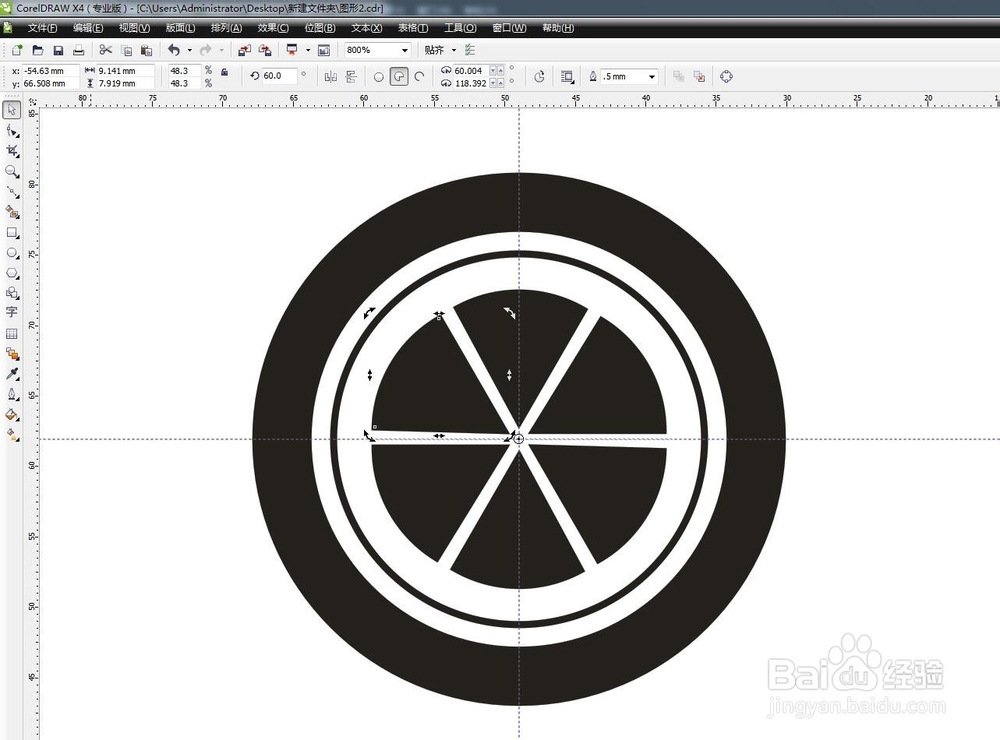Viewport: 1000px width, 740px height.
Task: Click the Redo arrow icon
Action: (x=205, y=50)
